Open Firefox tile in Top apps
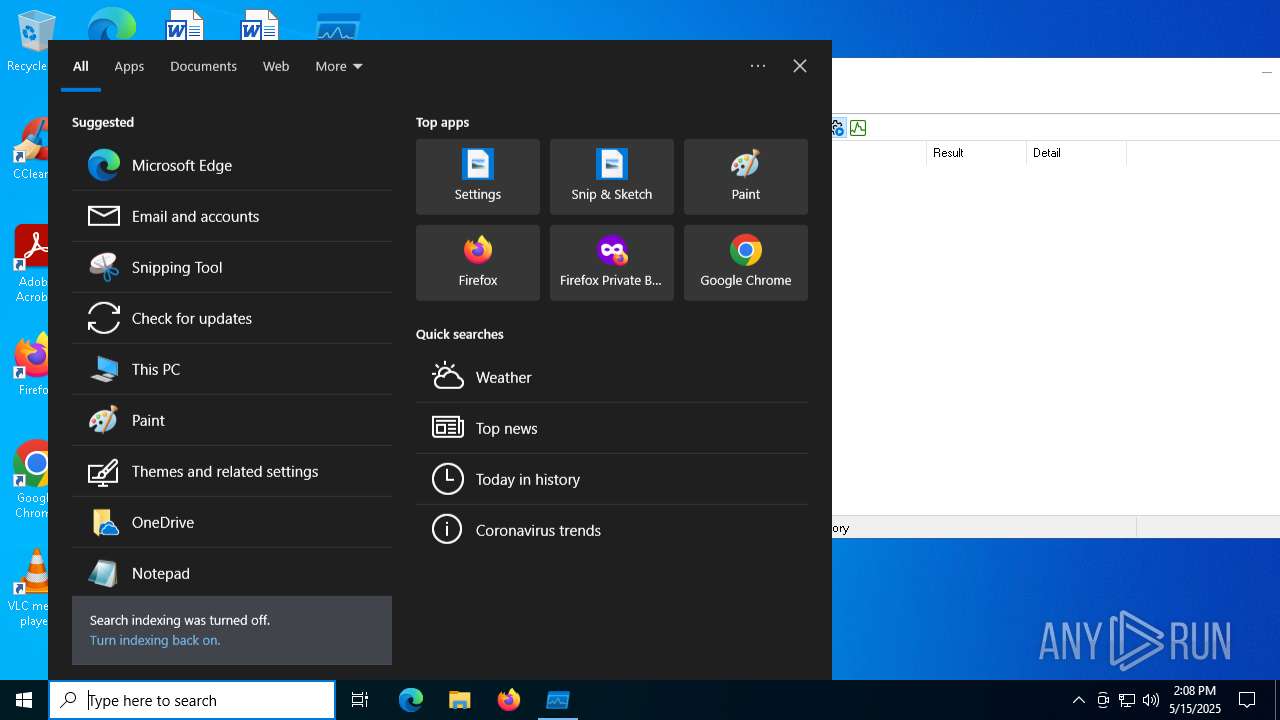 (478, 263)
